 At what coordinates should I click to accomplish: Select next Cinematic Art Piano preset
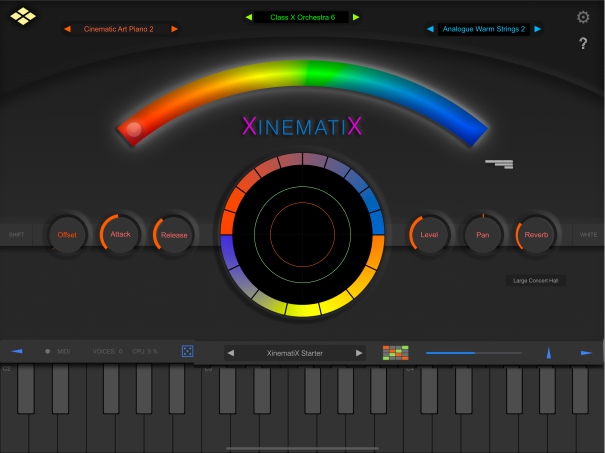point(174,29)
